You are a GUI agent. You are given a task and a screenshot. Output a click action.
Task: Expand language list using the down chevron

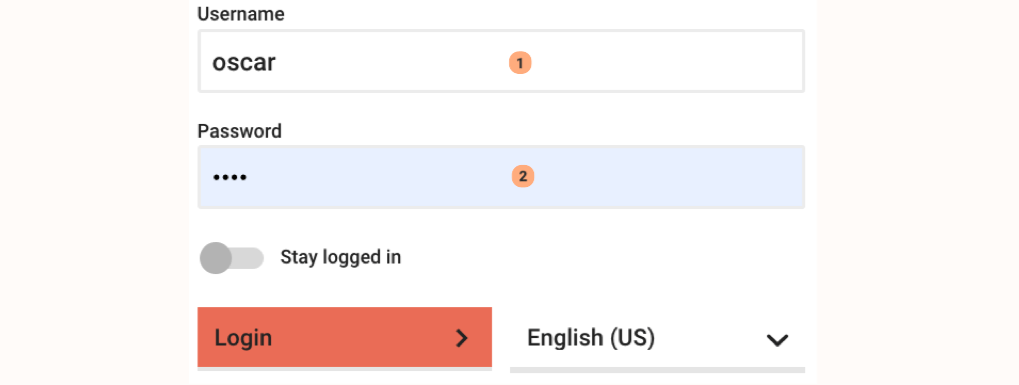tap(777, 339)
